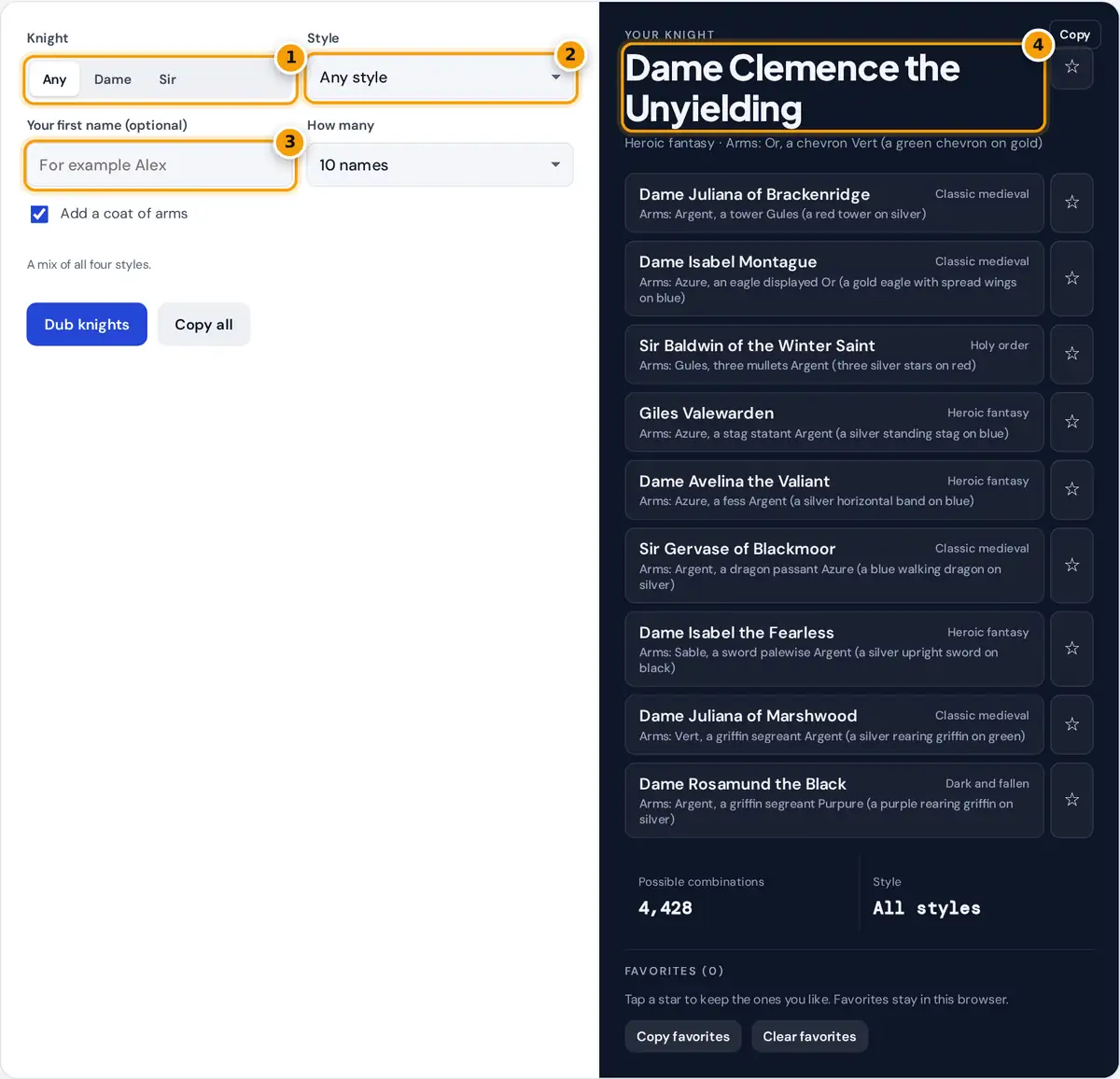1120x1079 pixels.
Task: Star Dame Juliana of Brackenridge
Action: point(1071,203)
